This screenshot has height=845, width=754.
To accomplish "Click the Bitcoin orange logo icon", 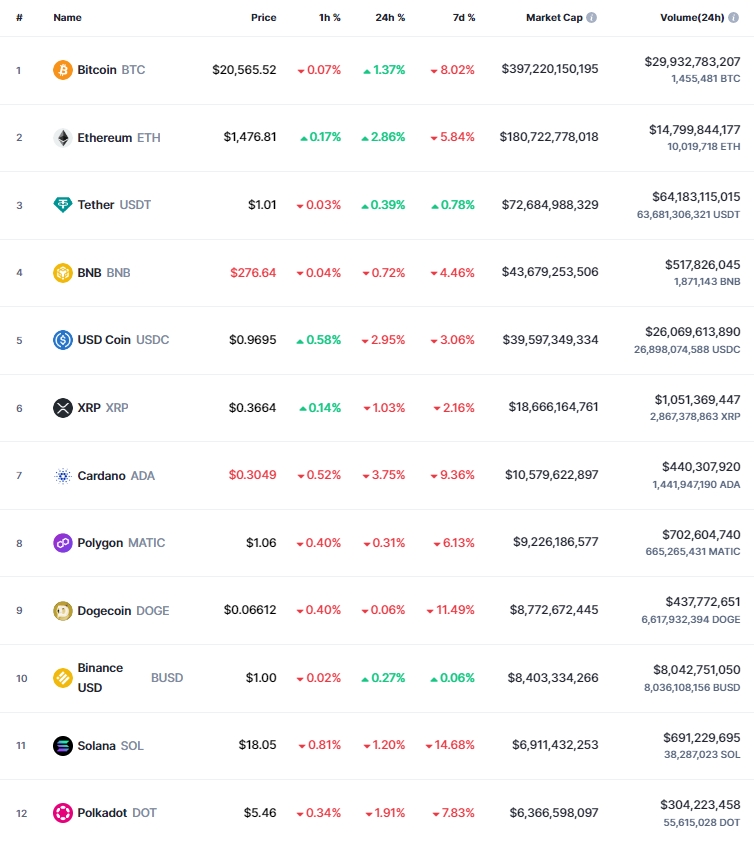I will click(63, 70).
